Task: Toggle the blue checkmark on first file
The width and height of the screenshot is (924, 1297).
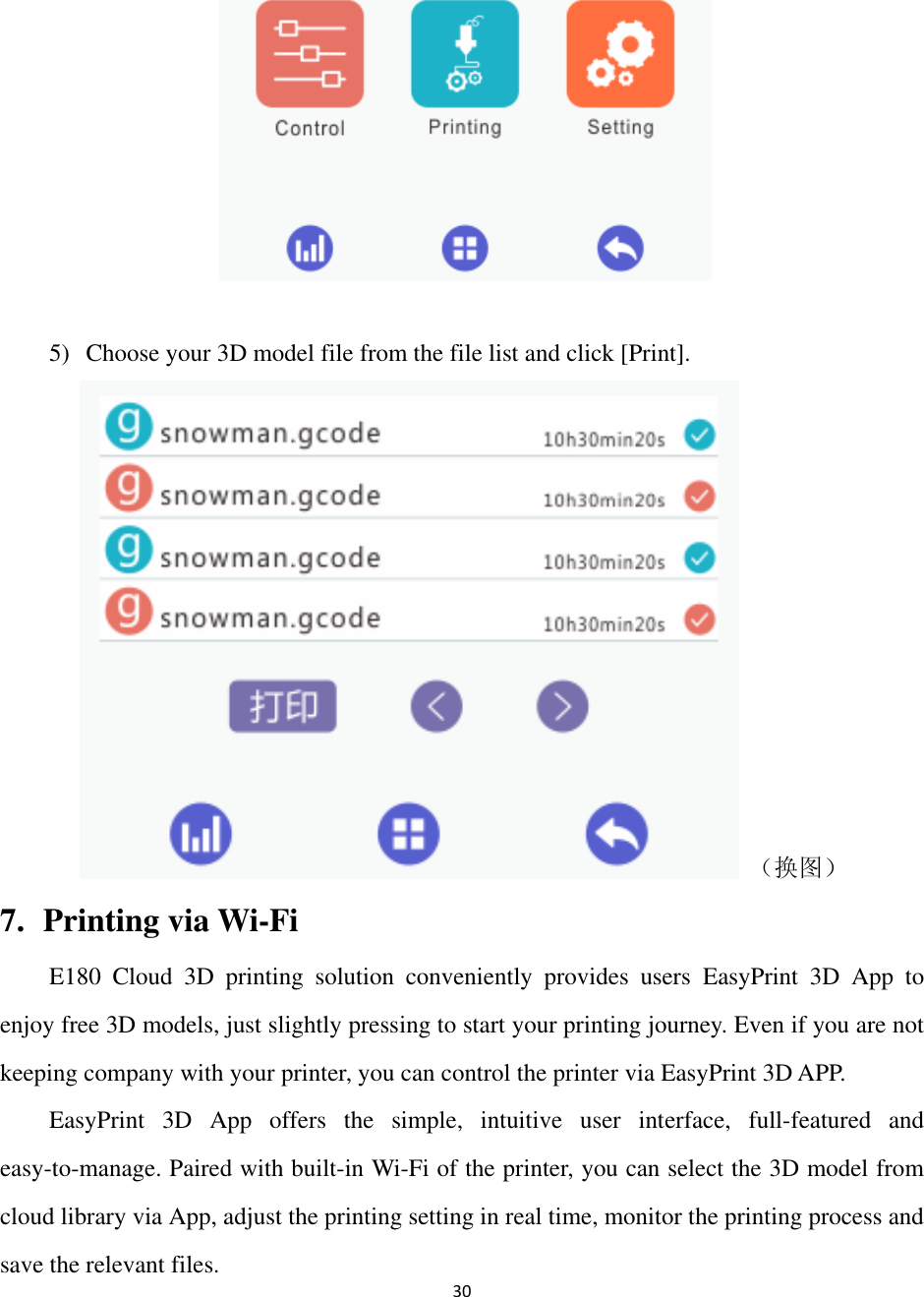Action: point(700,435)
